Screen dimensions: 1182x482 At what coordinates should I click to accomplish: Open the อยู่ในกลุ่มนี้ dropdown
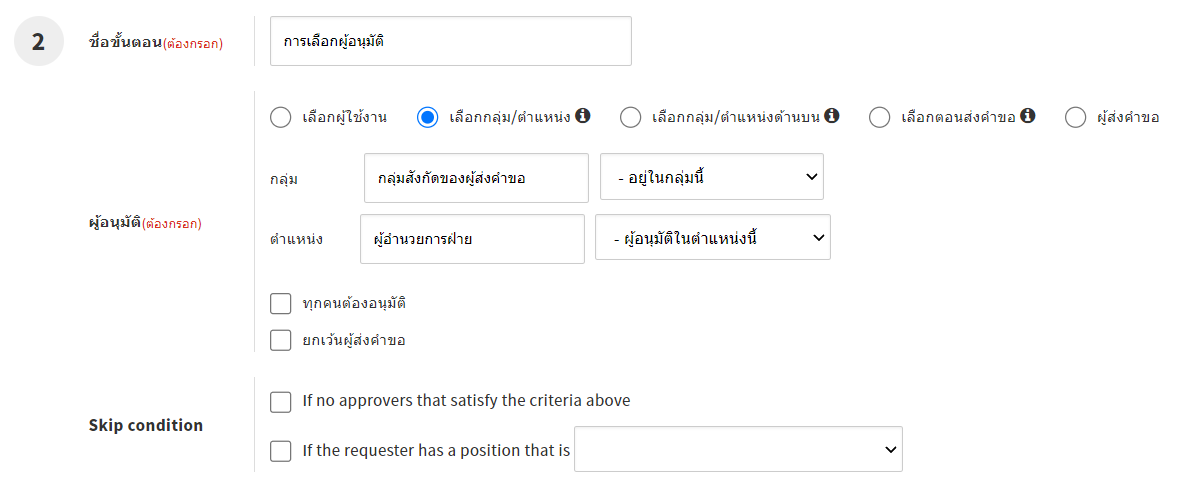pos(712,178)
